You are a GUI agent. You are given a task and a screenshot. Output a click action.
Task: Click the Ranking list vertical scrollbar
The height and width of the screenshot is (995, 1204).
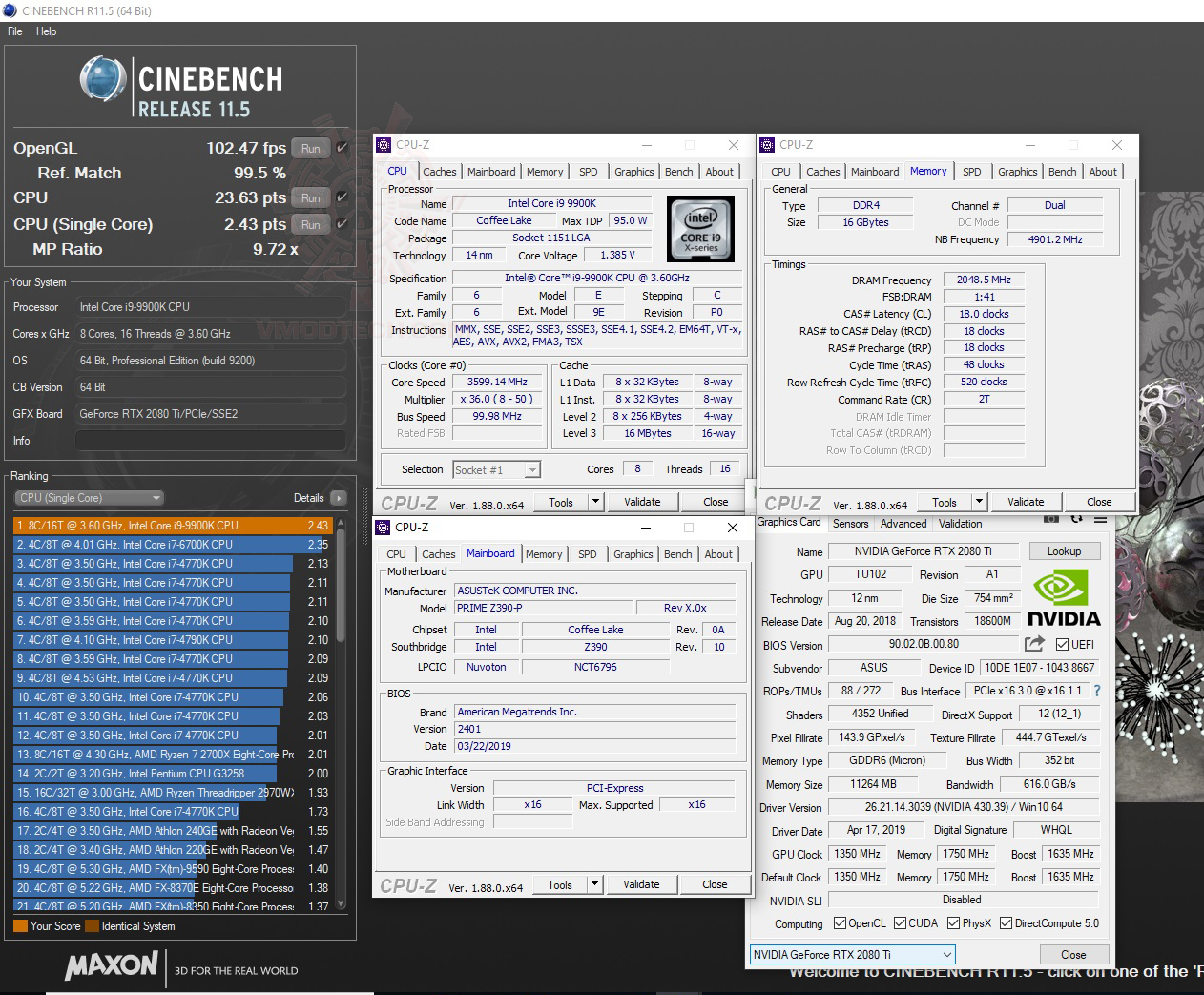(x=341, y=714)
